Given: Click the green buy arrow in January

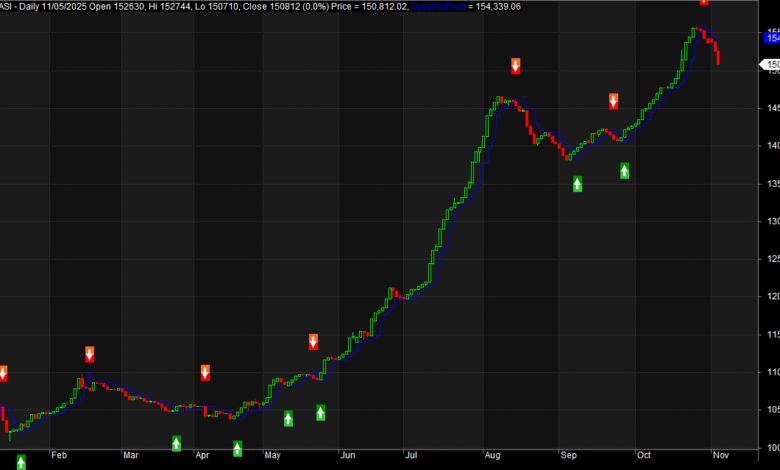Looking at the screenshot, I should tap(21, 462).
